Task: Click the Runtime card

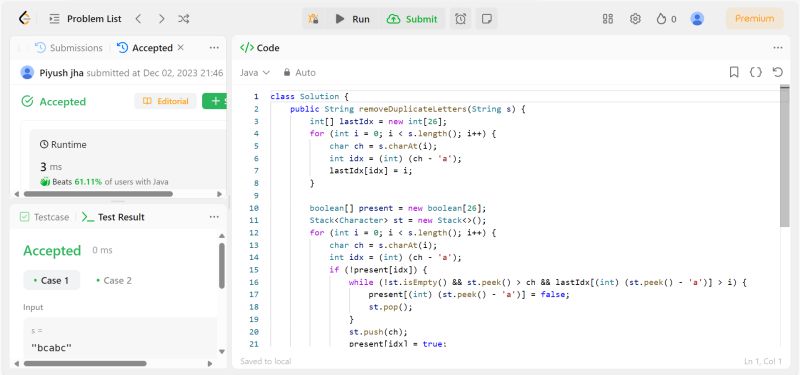Action: pyautogui.click(x=128, y=158)
